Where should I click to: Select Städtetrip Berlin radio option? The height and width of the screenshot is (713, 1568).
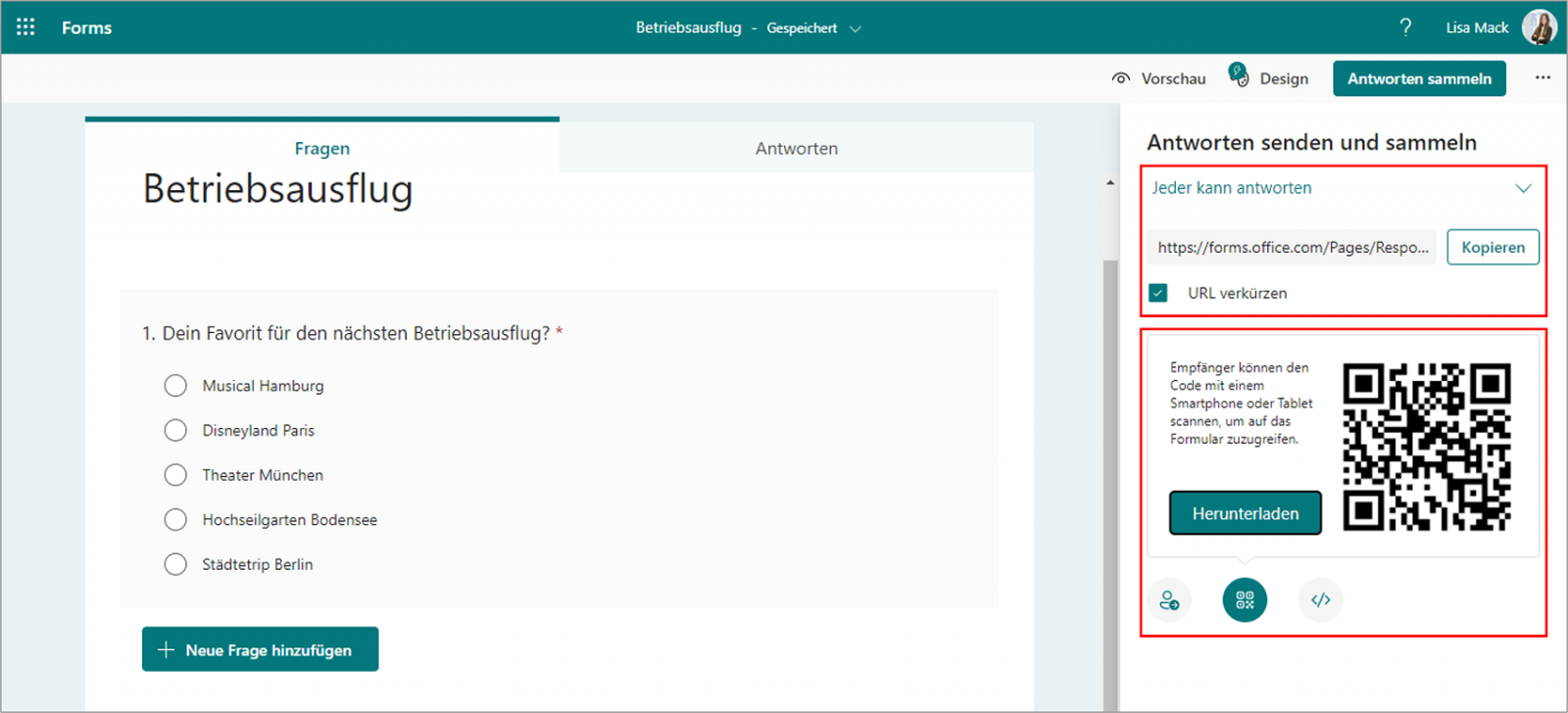click(x=175, y=564)
